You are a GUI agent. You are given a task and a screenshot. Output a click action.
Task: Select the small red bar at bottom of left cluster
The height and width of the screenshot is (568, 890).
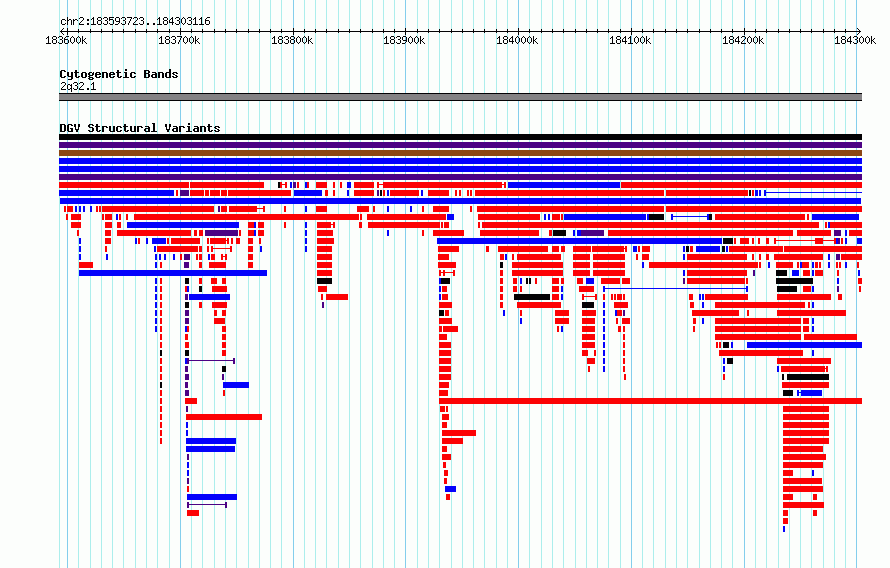pos(193,513)
